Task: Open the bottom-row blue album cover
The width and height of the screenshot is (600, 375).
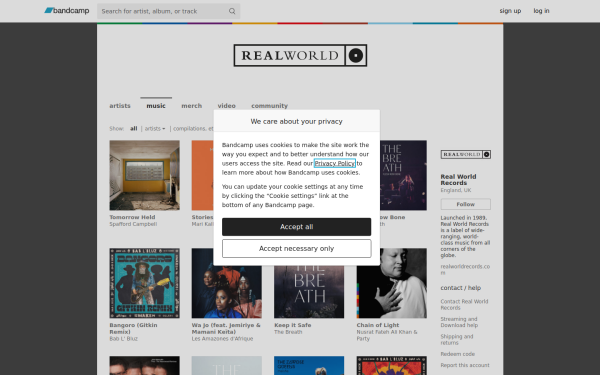Action: coord(309,365)
